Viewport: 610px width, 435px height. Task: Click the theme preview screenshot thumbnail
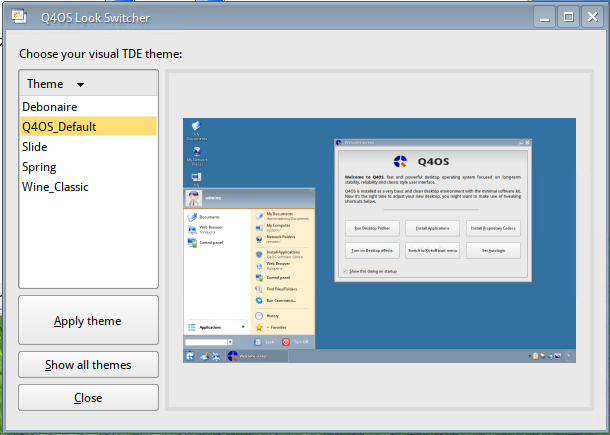379,240
